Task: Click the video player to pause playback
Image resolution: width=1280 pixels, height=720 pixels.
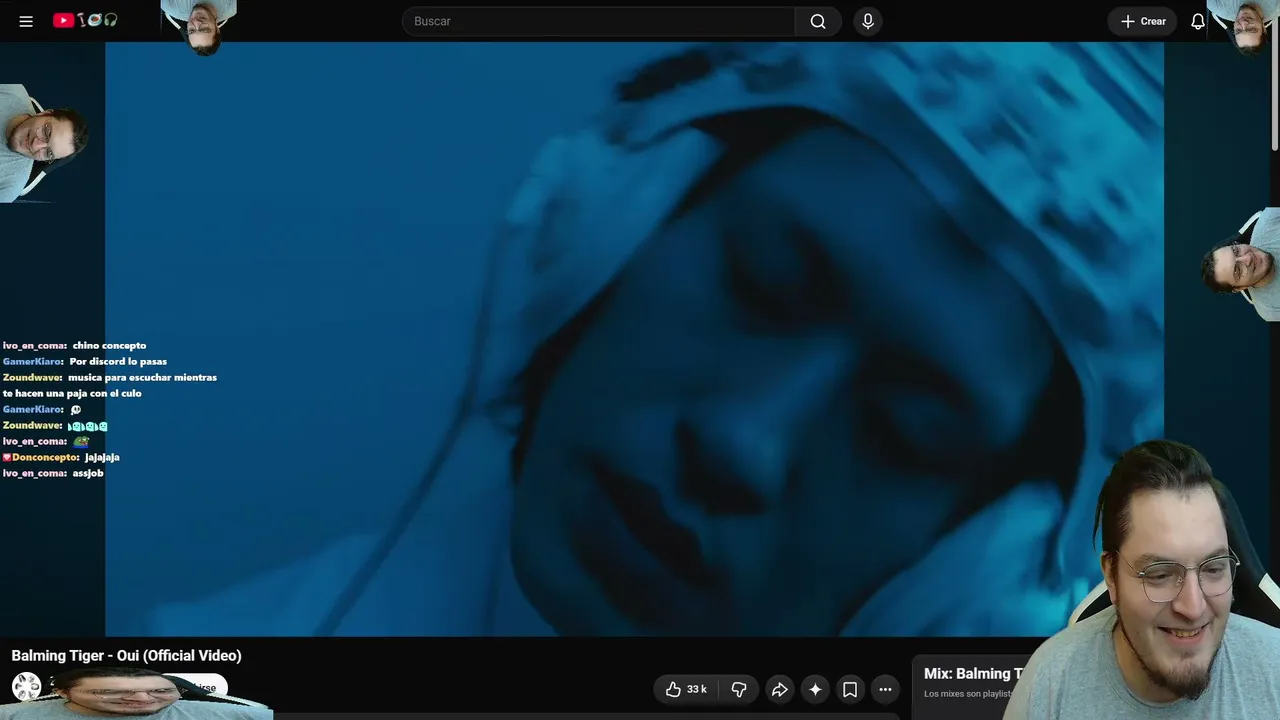Action: point(634,339)
